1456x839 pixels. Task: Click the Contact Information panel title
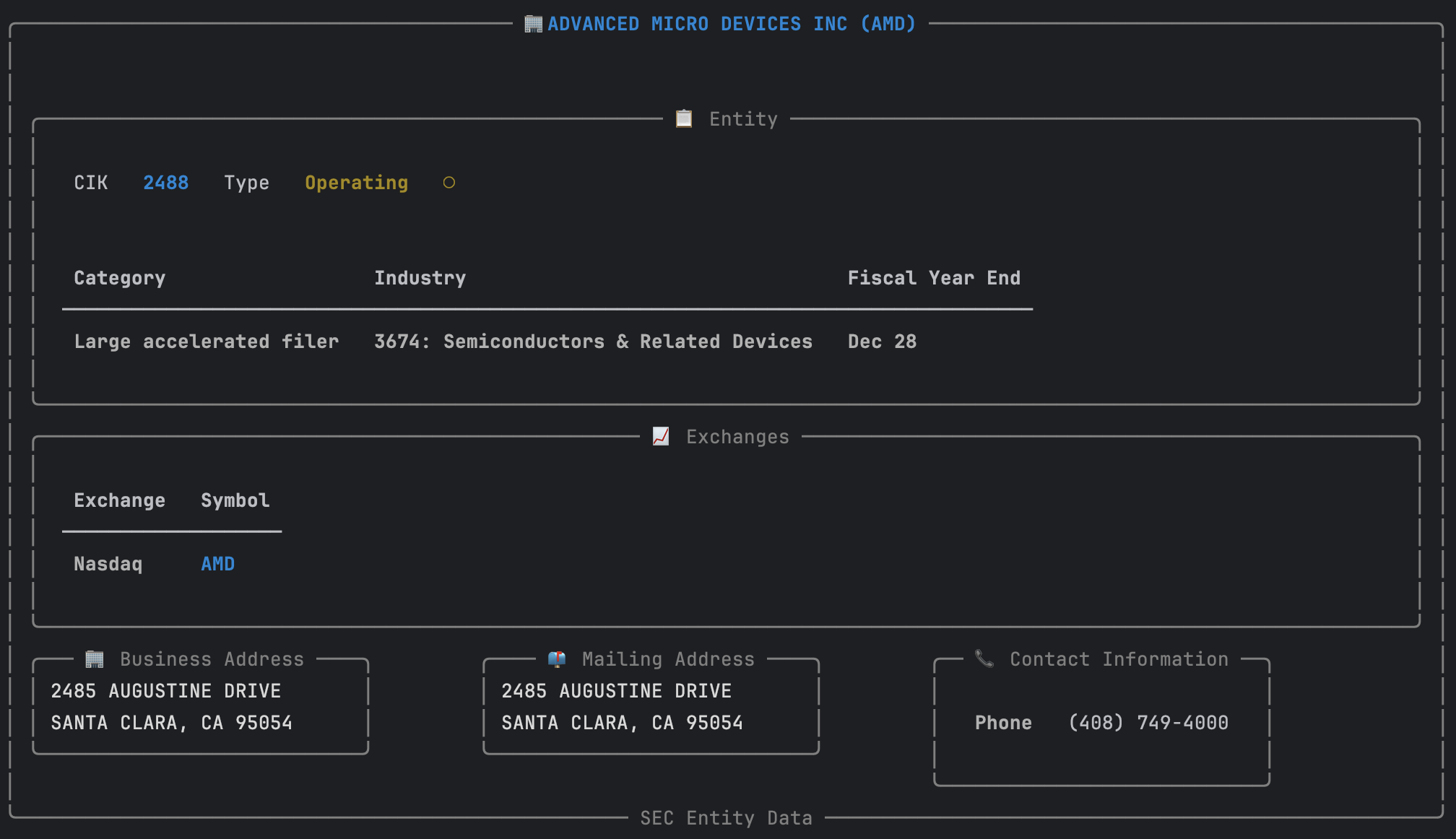click(1119, 659)
